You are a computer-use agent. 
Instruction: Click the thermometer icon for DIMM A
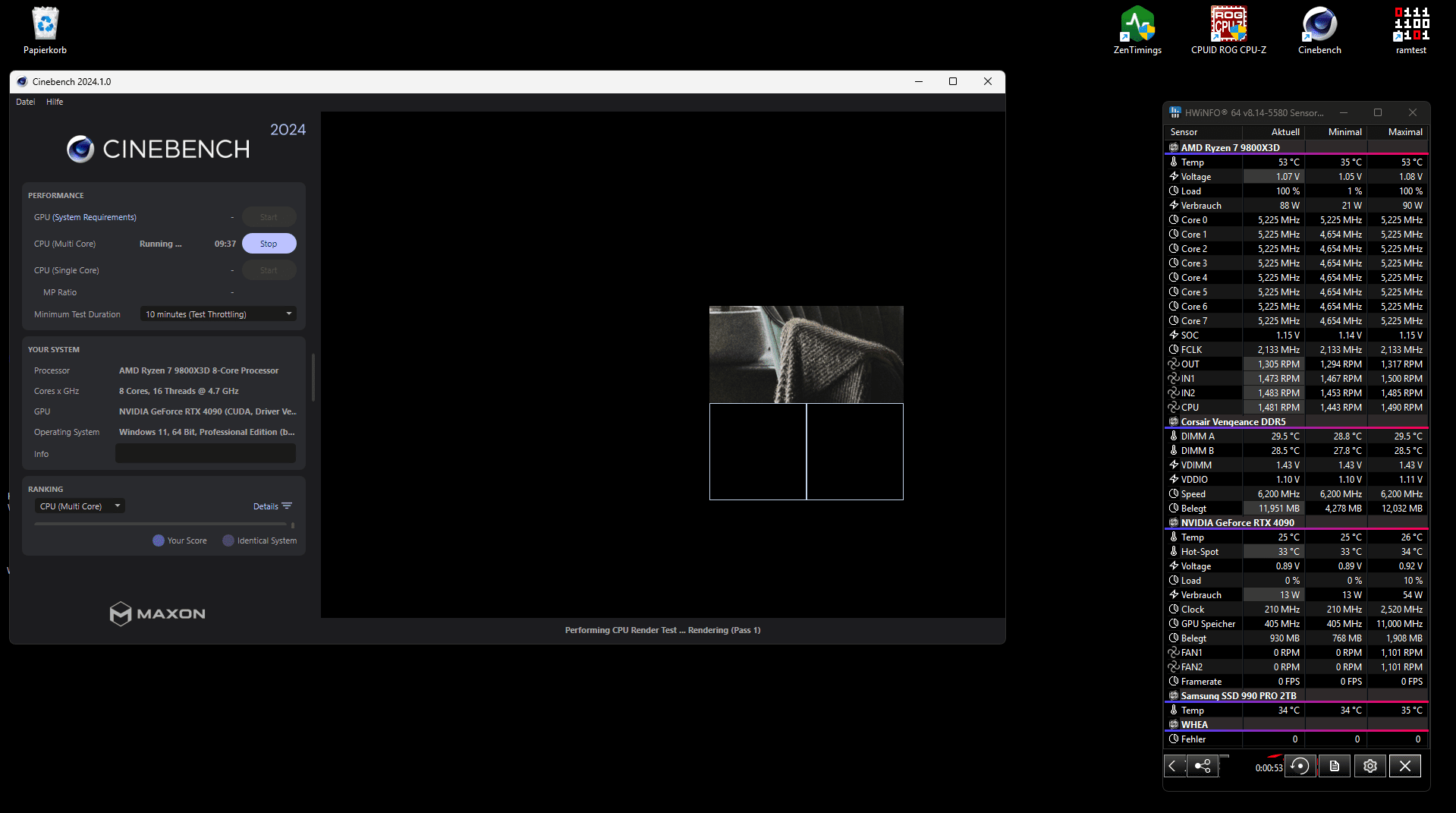1174,436
